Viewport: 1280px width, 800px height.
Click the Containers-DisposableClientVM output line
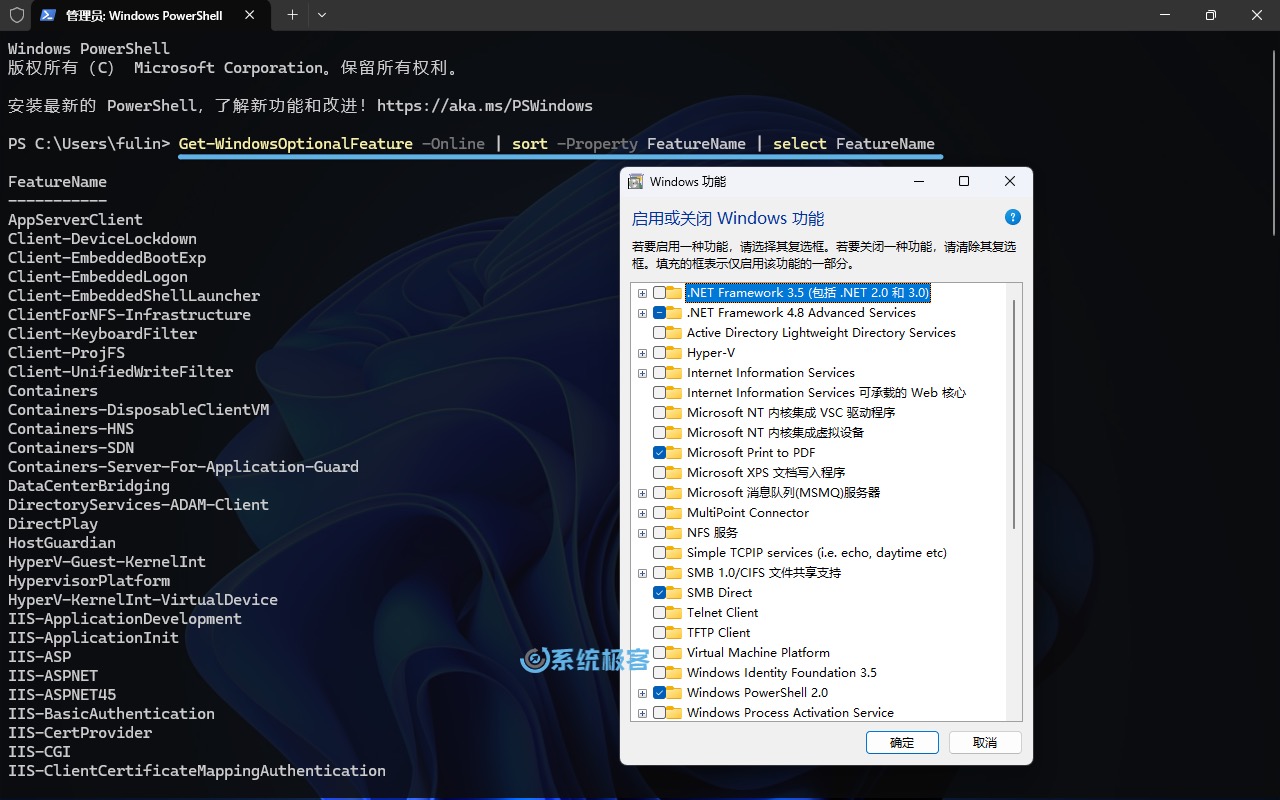coord(139,410)
